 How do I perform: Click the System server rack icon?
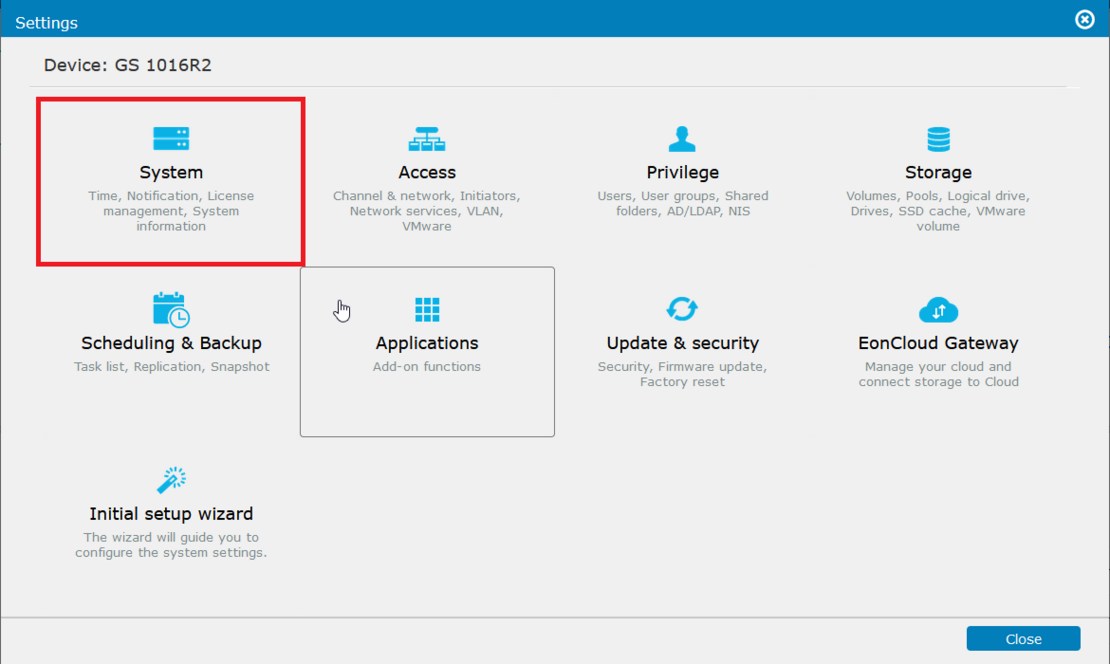171,139
